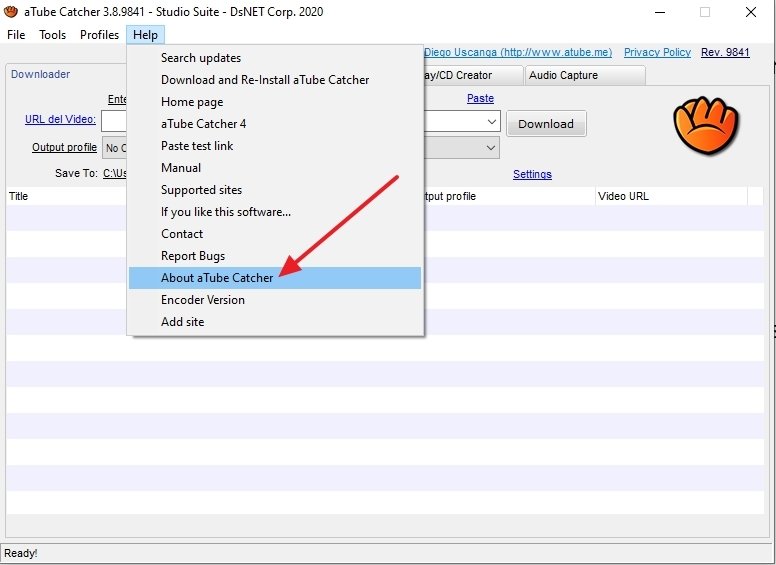Click the Video URL column header
This screenshot has height=565, width=776.
[671, 196]
